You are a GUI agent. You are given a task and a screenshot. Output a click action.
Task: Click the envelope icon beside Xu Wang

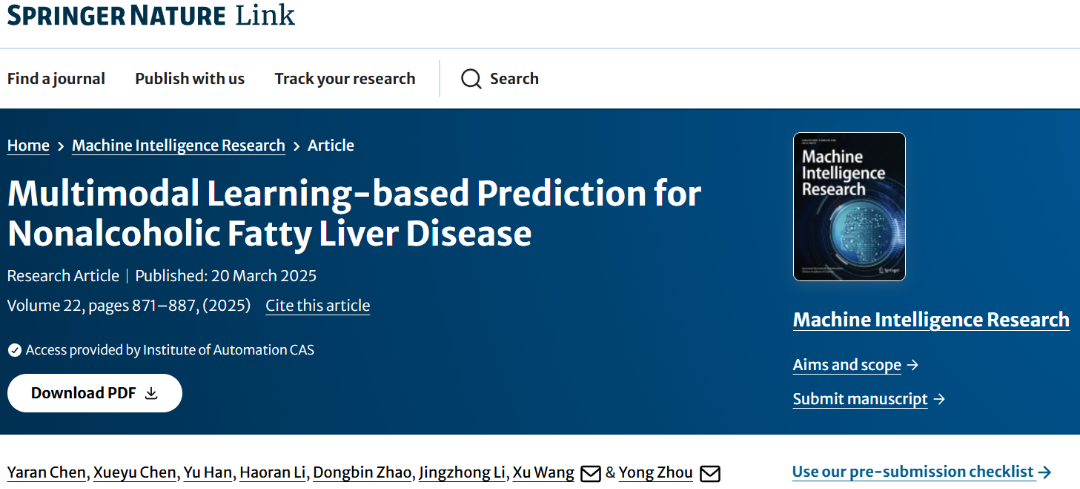(590, 473)
